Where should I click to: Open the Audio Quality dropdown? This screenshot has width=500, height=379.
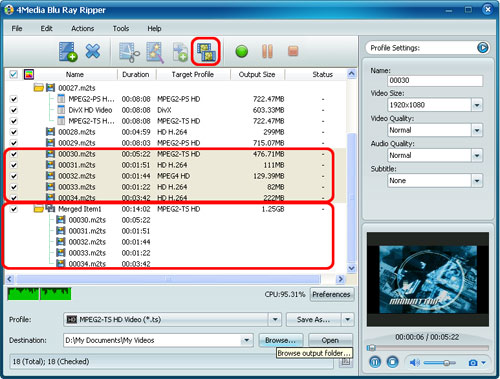pyautogui.click(x=477, y=155)
